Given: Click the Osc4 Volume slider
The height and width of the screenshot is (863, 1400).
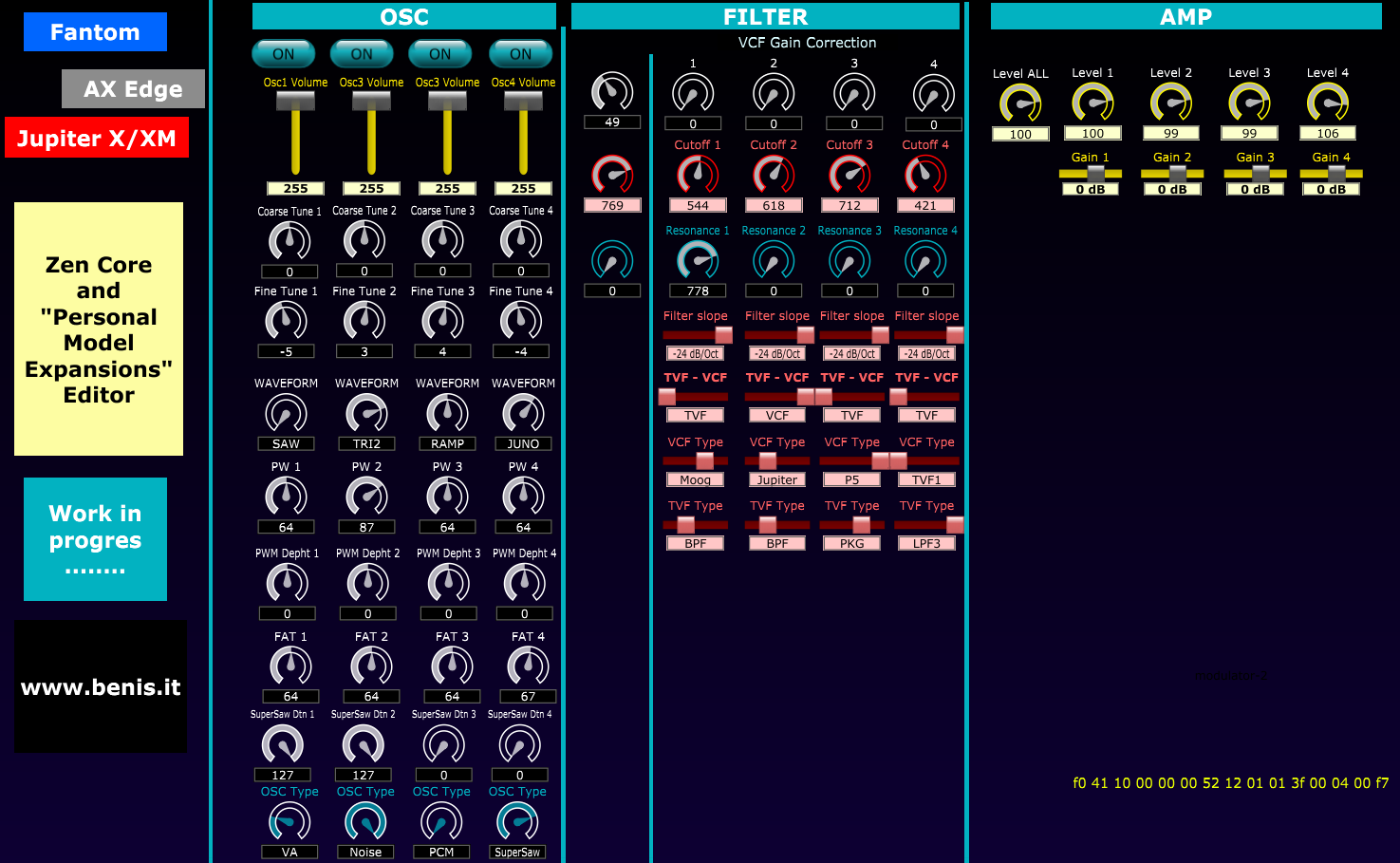Looking at the screenshot, I should [523, 133].
